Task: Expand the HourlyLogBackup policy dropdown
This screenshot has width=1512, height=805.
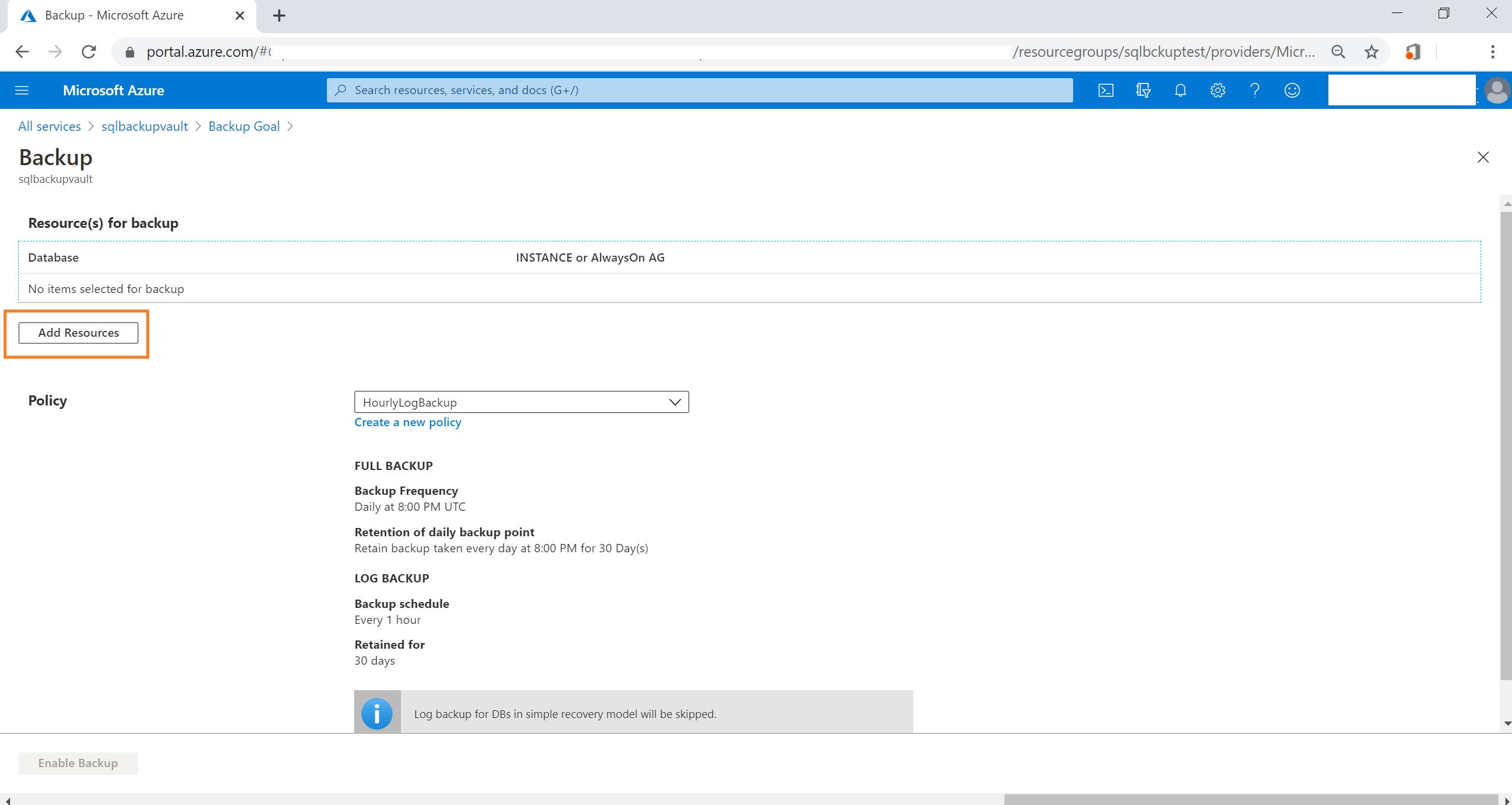Action: click(x=675, y=401)
